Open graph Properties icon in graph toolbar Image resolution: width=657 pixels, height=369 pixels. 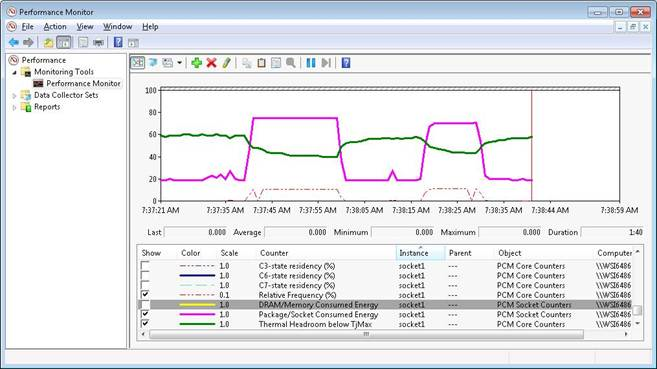click(276, 63)
